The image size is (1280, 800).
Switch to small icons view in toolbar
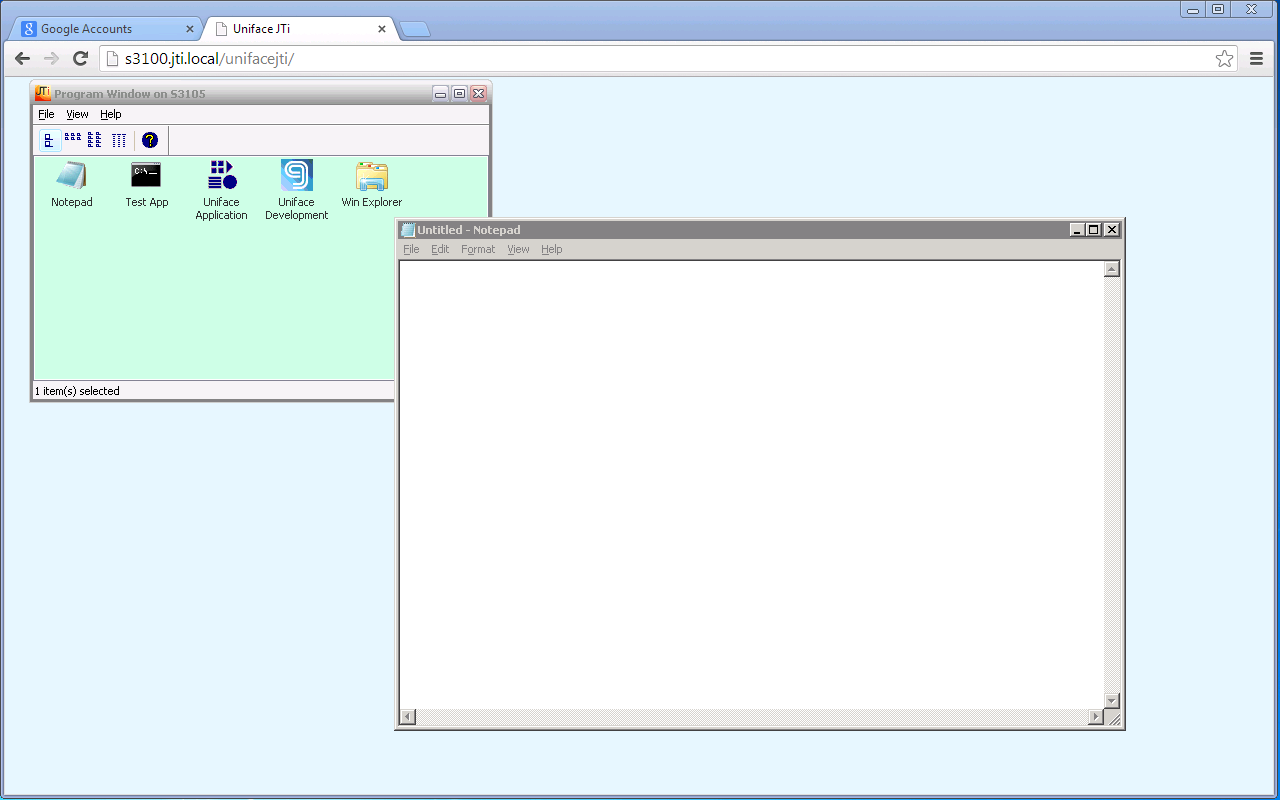pyautogui.click(x=73, y=140)
